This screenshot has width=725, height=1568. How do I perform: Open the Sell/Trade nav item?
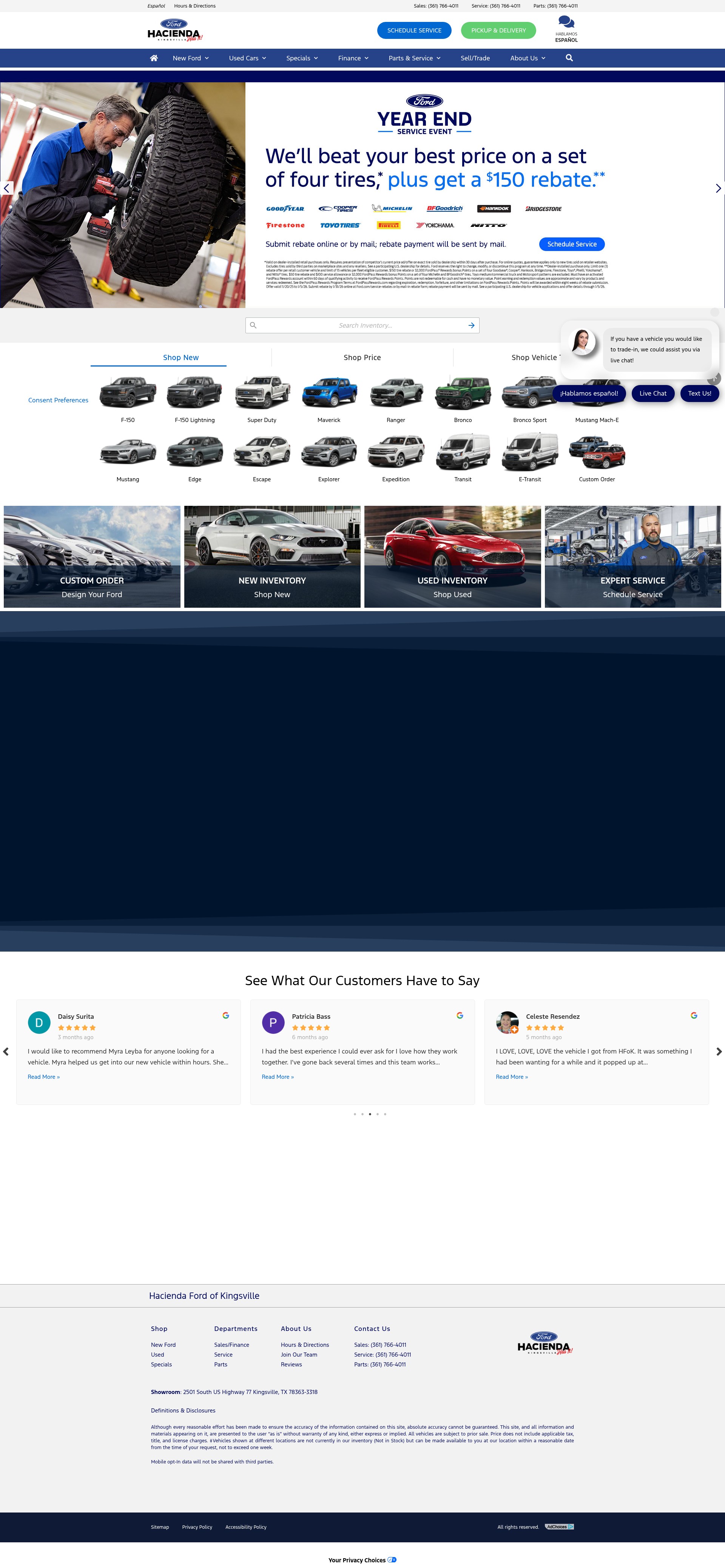(x=475, y=58)
